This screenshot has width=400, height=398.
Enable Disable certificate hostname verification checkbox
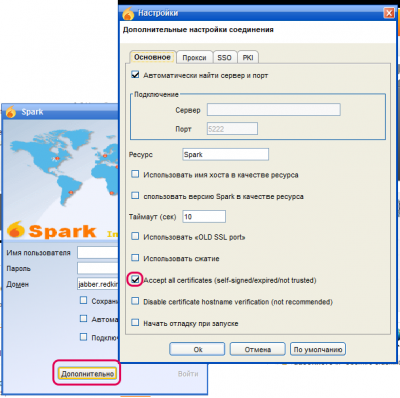click(135, 301)
